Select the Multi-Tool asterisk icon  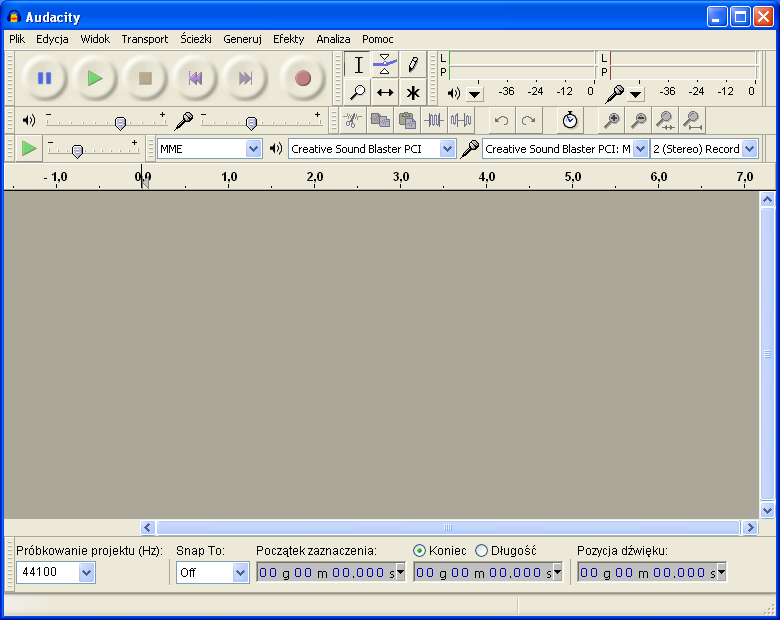click(412, 92)
